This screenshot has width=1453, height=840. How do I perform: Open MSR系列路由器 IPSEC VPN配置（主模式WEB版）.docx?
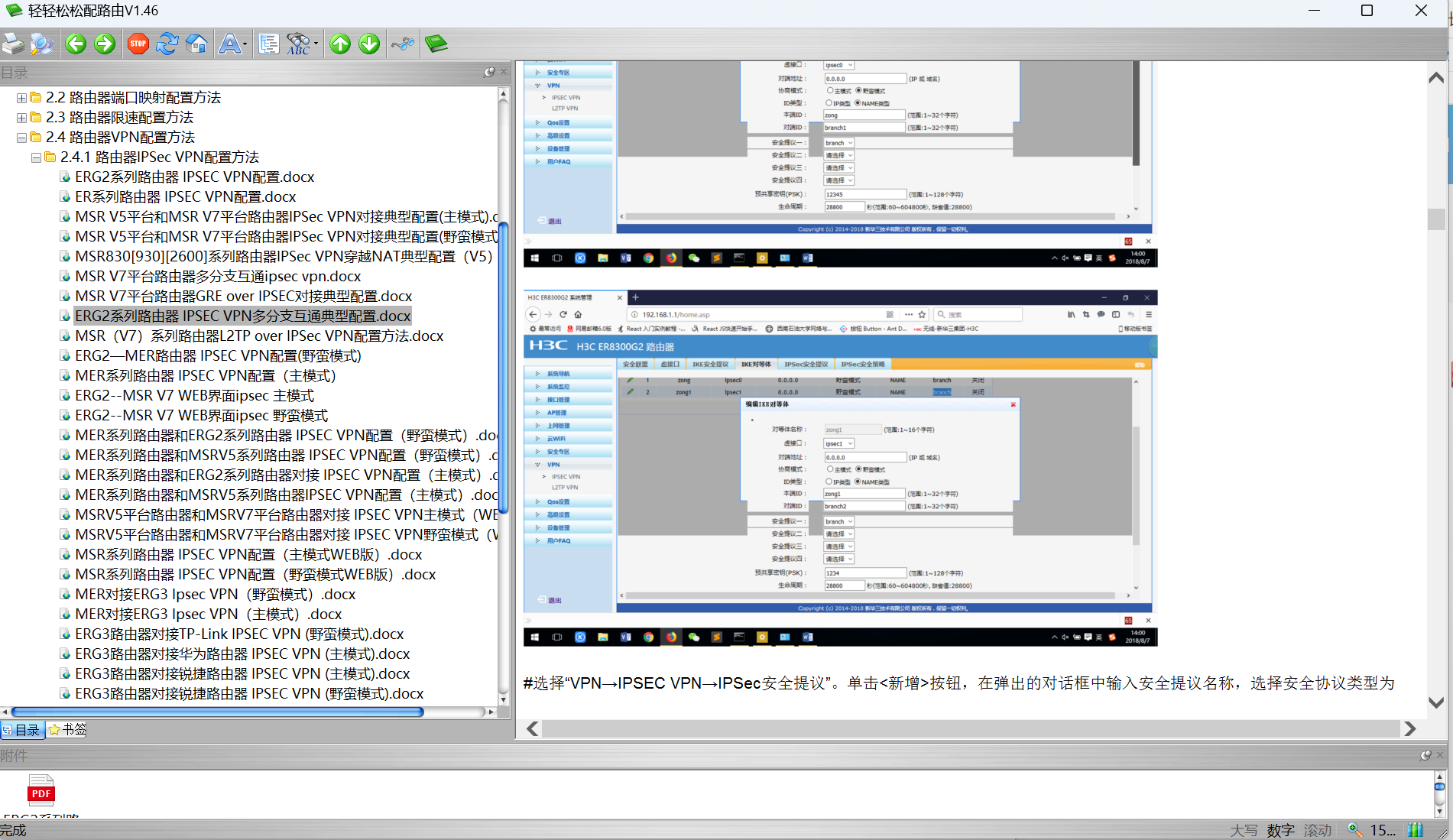(x=248, y=555)
